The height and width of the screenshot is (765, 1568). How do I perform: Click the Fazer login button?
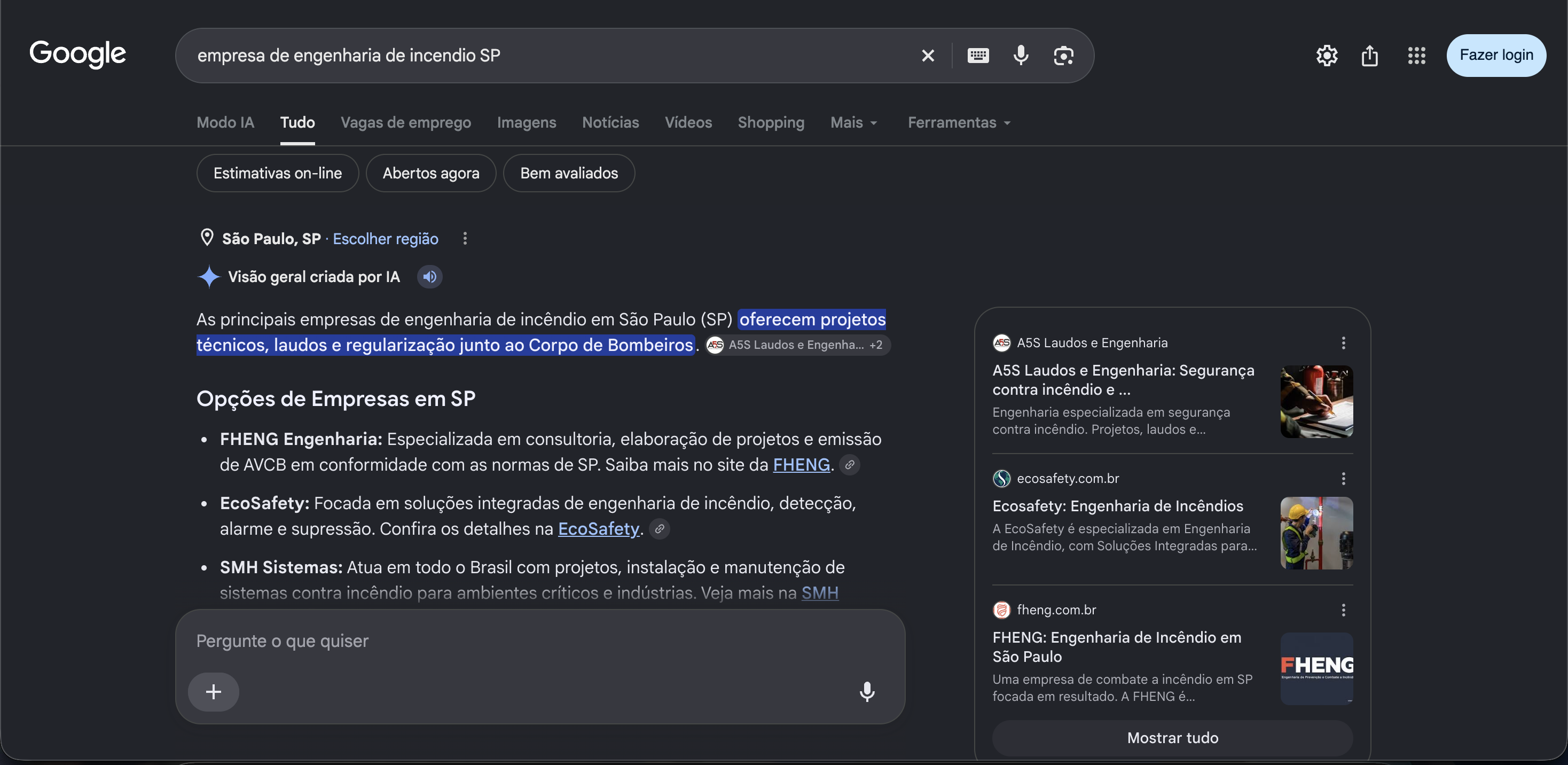tap(1496, 55)
